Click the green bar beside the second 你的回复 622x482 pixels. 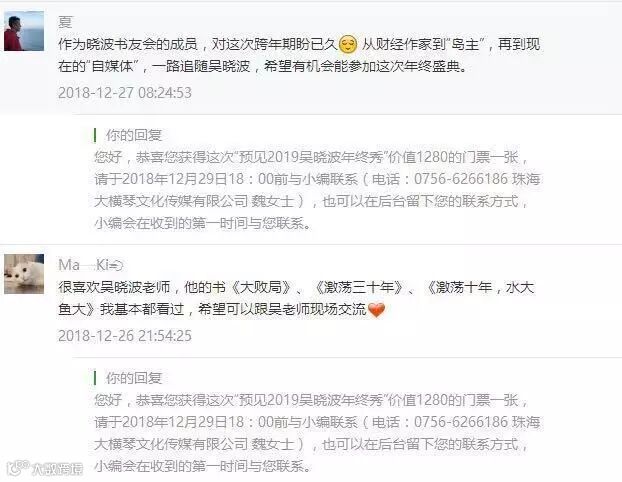pyautogui.click(x=95, y=378)
